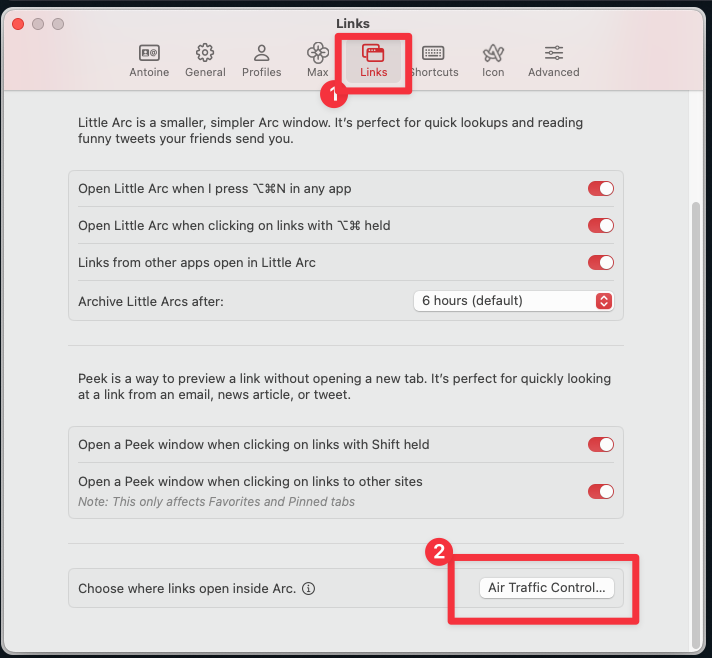Image resolution: width=712 pixels, height=658 pixels.
Task: Expand the Archive Little Arcs after dropdown
Action: point(512,300)
